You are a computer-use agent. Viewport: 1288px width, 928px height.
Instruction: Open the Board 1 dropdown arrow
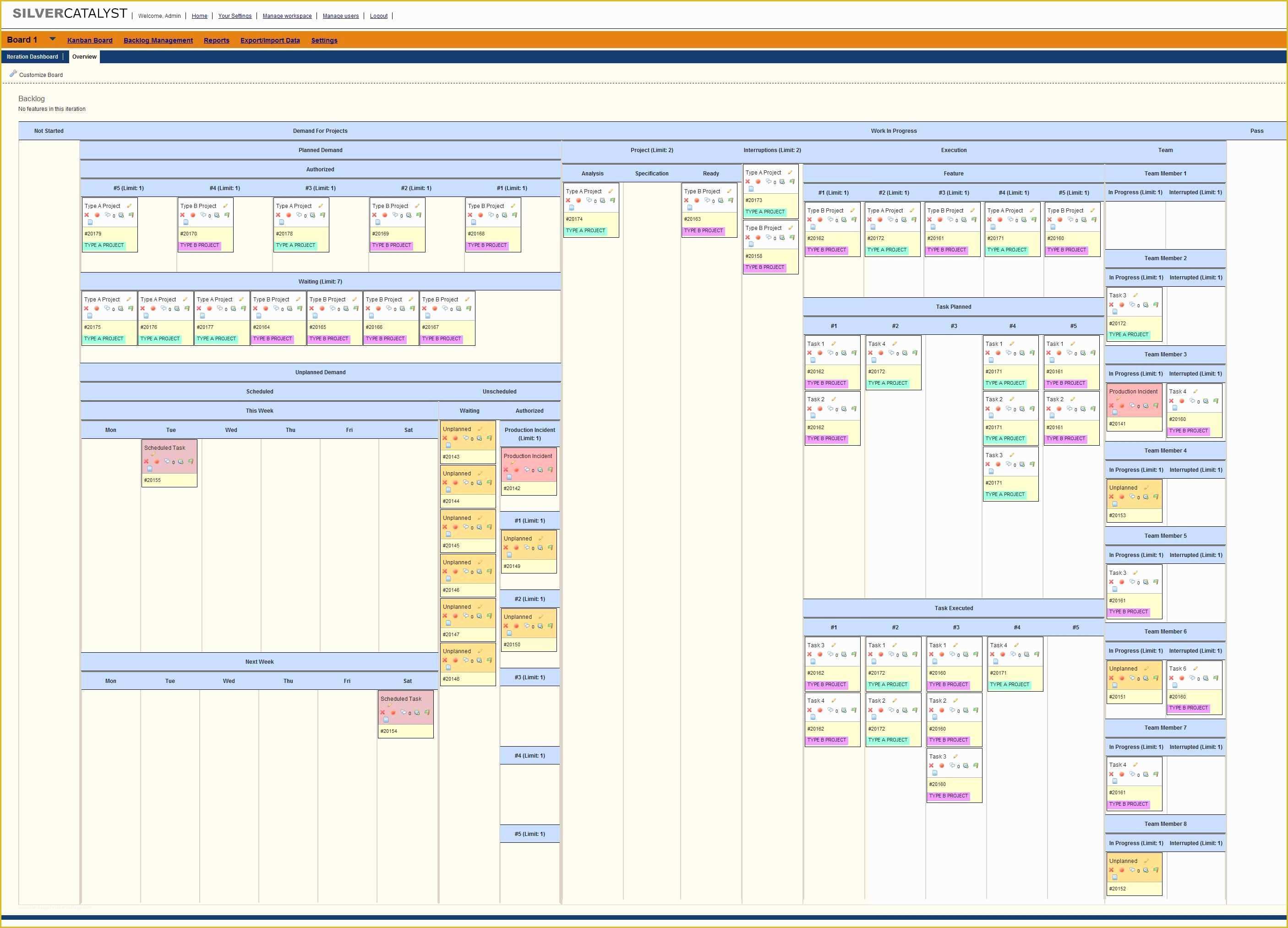[x=53, y=38]
